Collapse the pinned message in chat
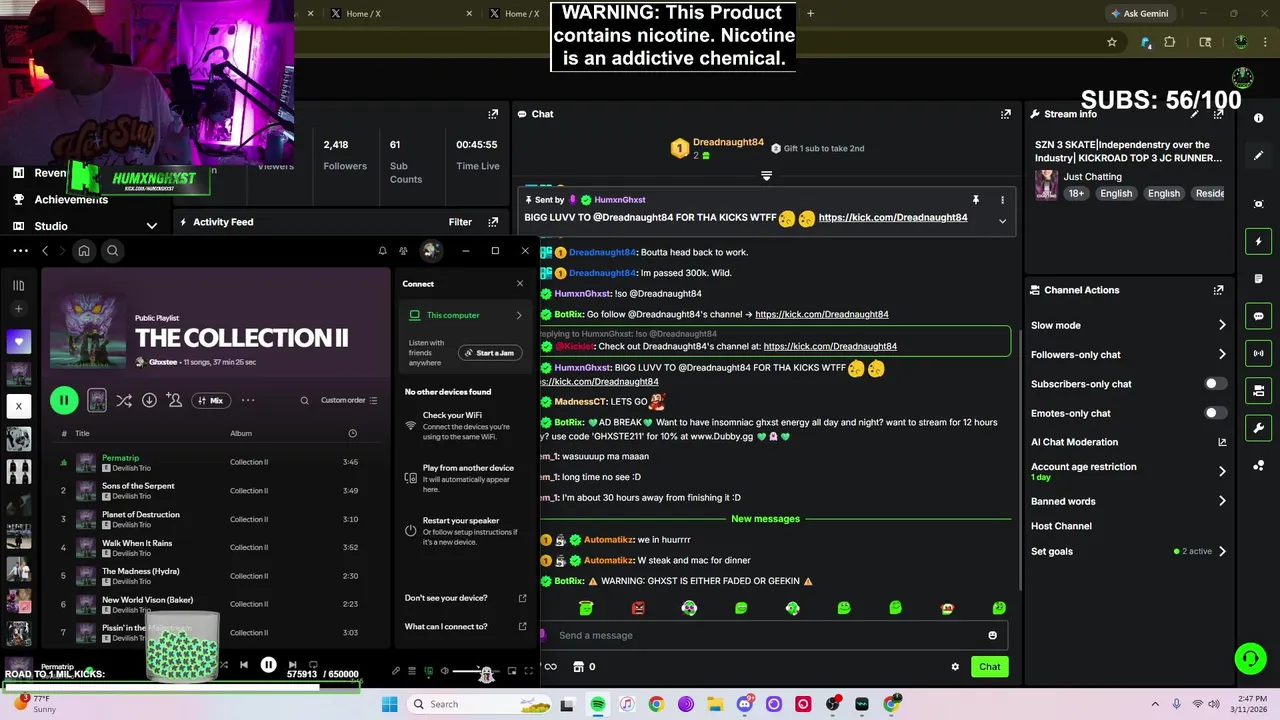Screen dimensions: 1280x720 (x=1002, y=221)
